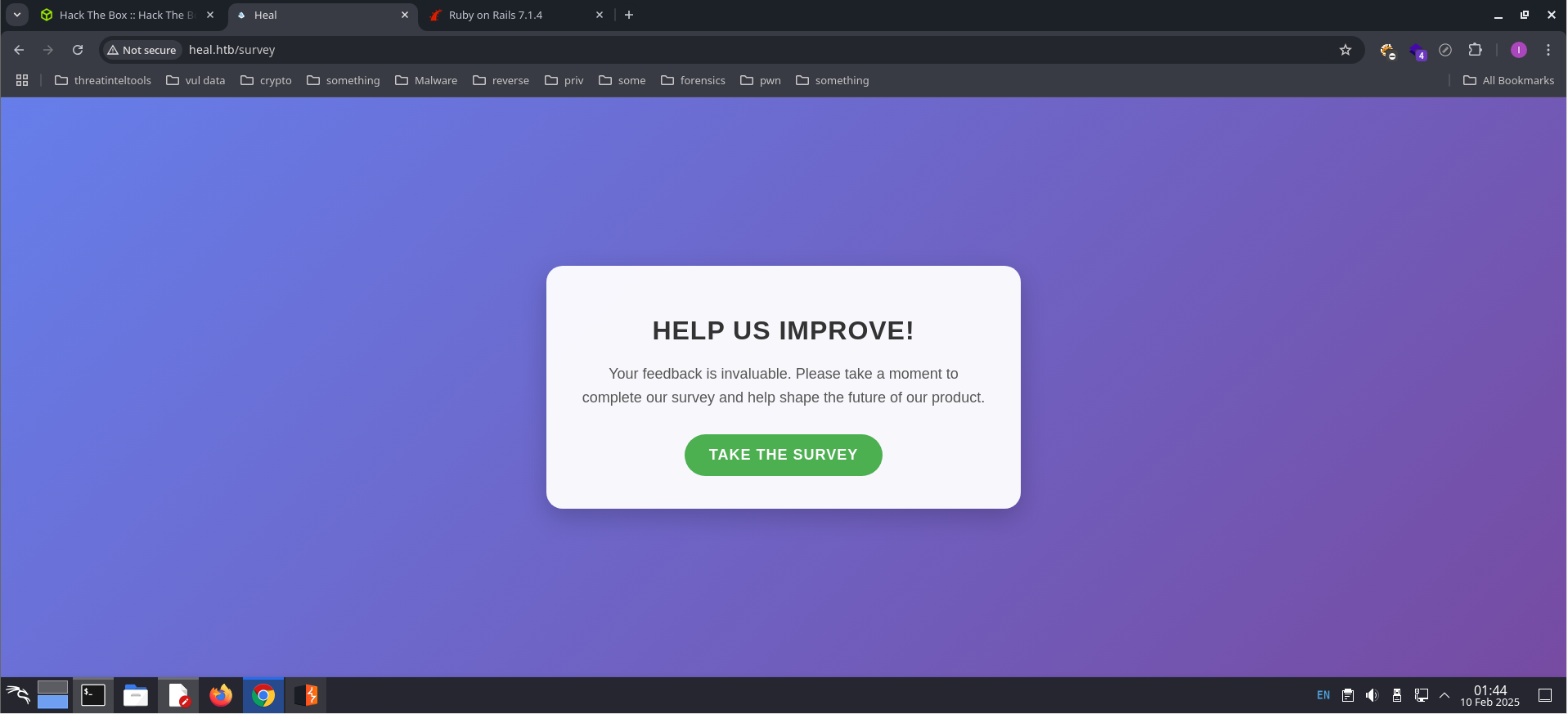Expand the tab search dropdown arrow
The width and height of the screenshot is (1568, 714).
coord(16,15)
